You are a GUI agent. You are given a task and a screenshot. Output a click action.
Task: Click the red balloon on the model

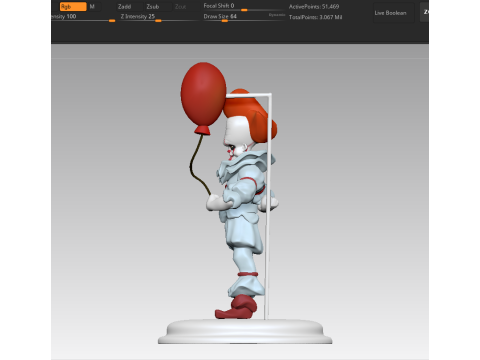[x=203, y=95]
